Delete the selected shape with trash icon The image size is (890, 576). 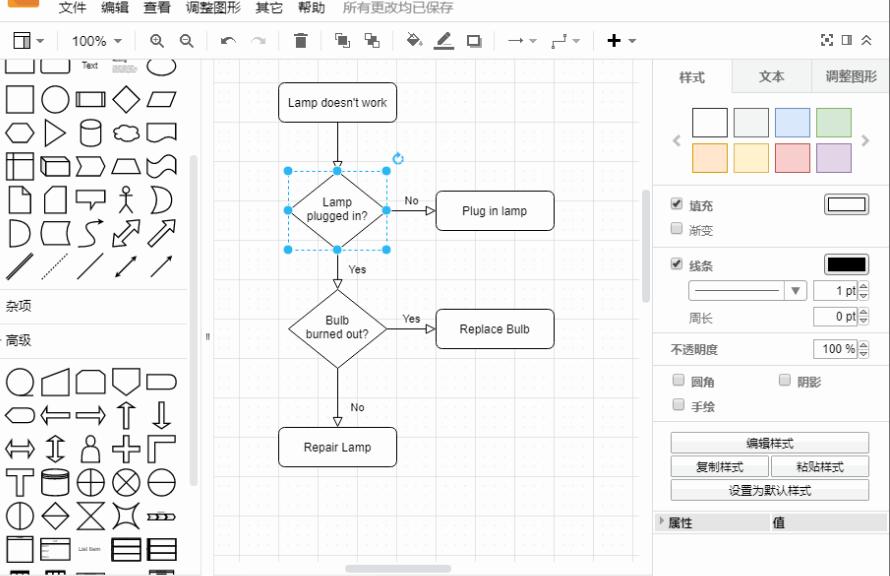[300, 41]
